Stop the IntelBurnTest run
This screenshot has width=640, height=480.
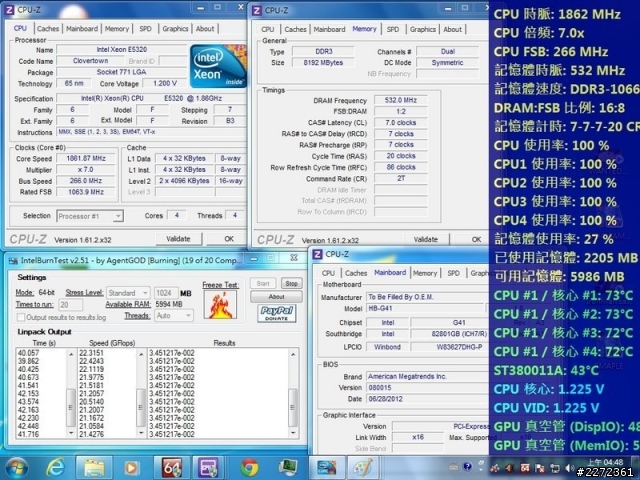(x=291, y=283)
